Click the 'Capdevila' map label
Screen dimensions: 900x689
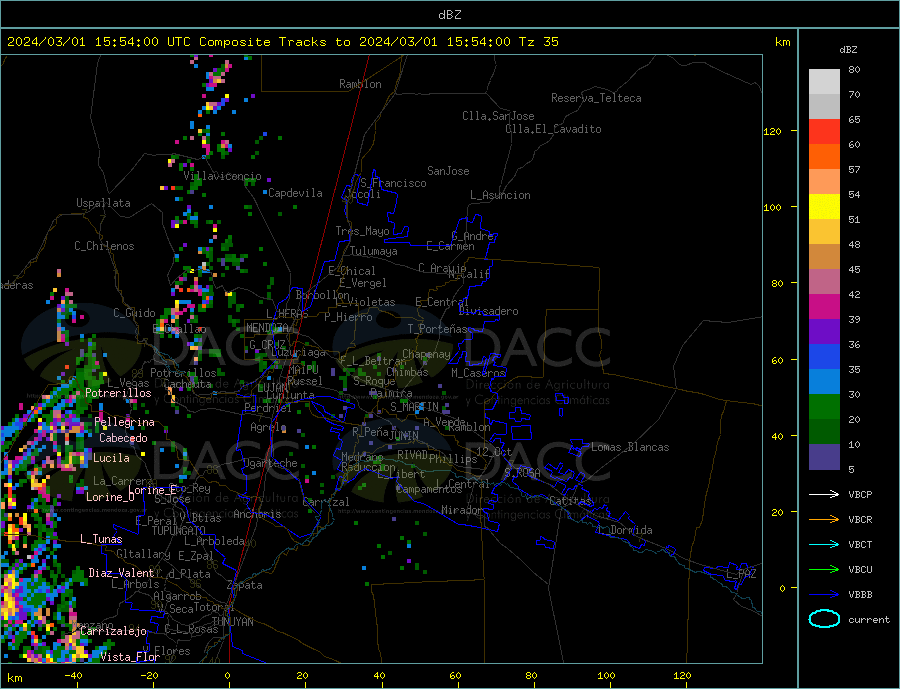click(295, 193)
